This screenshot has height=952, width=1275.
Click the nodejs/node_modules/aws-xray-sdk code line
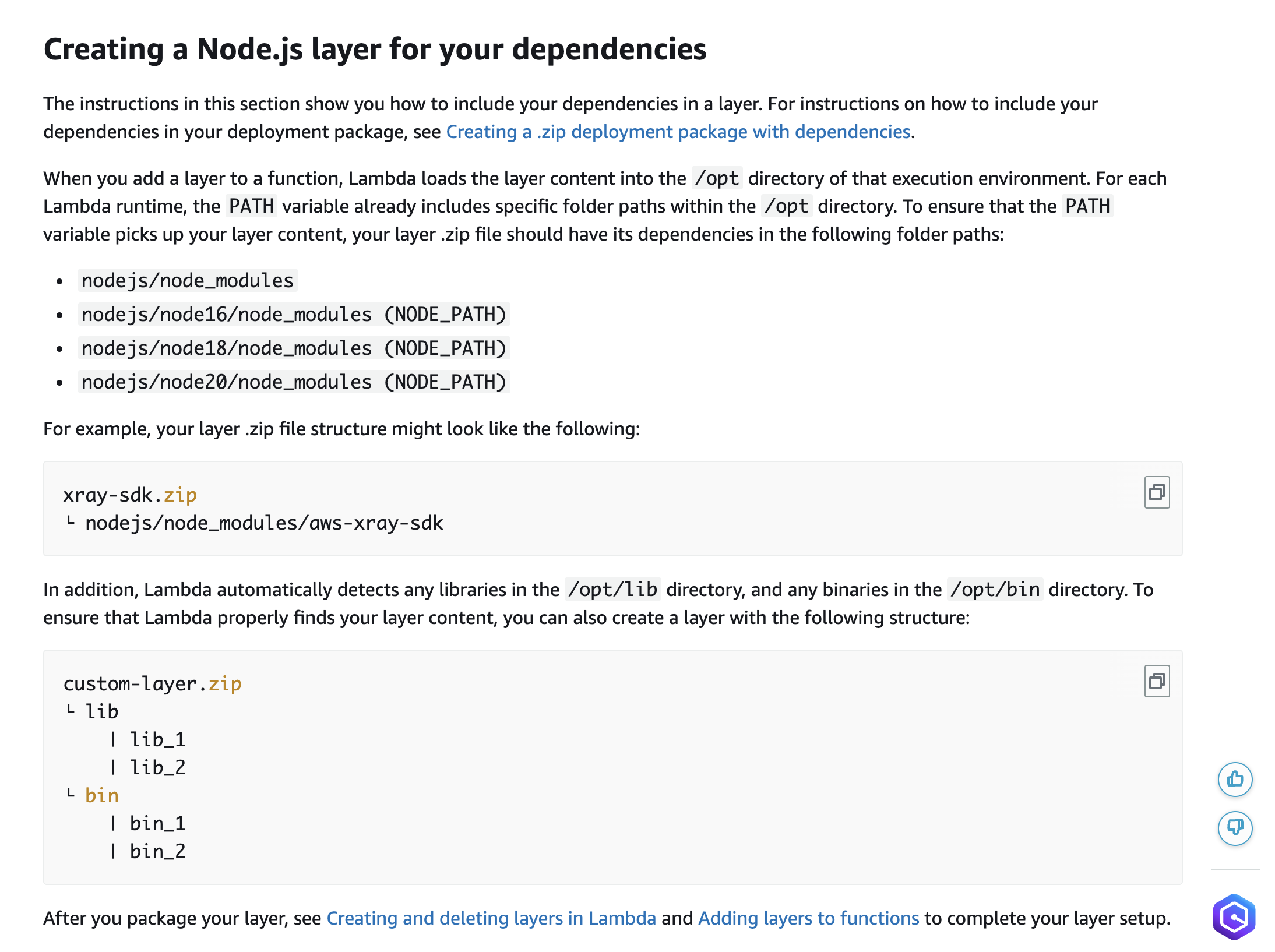pyautogui.click(x=264, y=523)
